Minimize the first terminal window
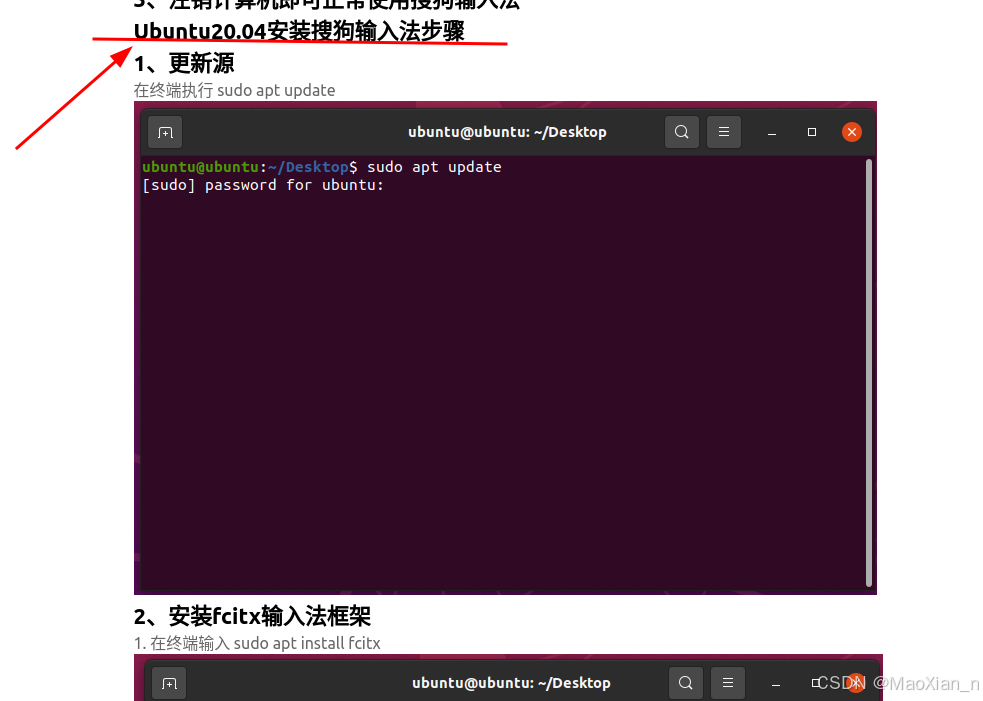 point(772,132)
